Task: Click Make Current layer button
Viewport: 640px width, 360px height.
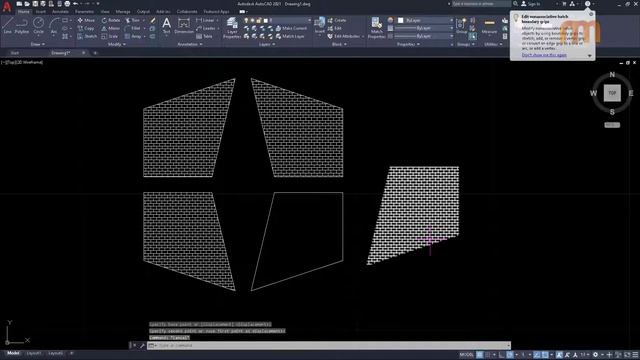Action: (x=291, y=28)
